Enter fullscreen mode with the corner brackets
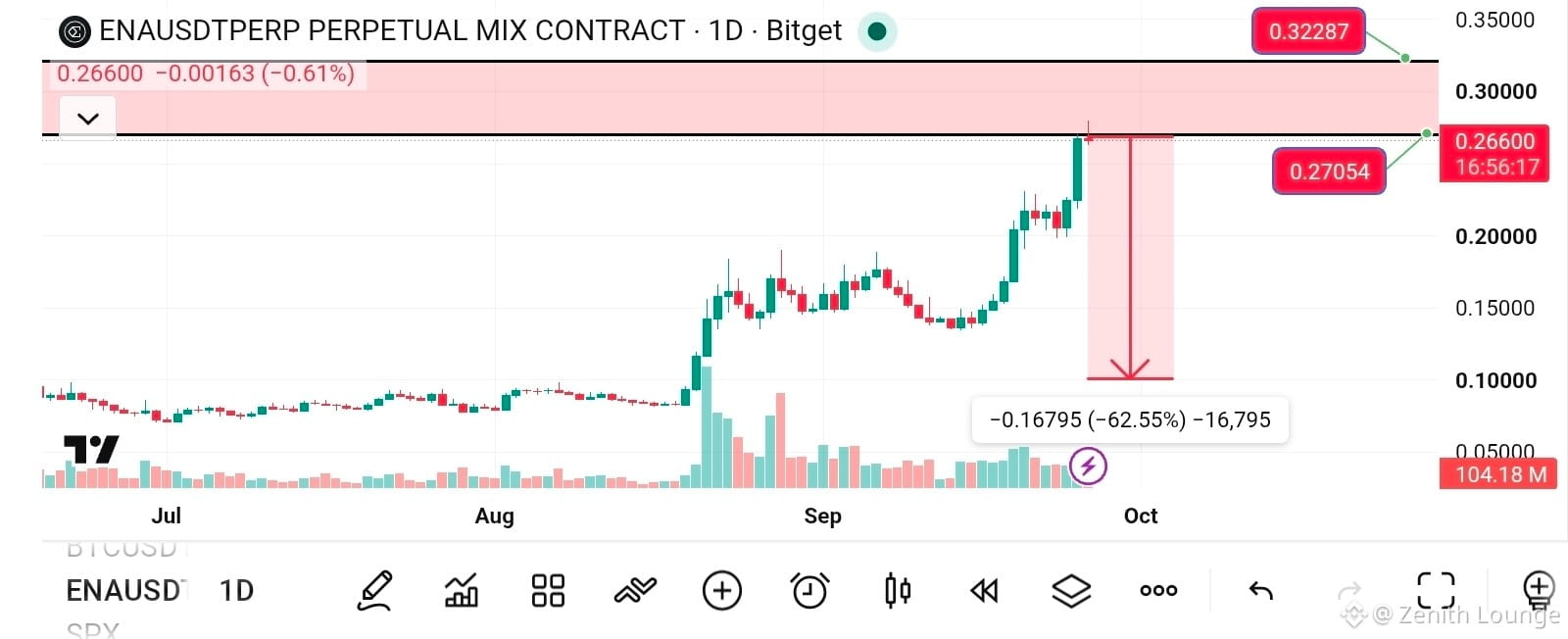This screenshot has height=639, width=1568. (1437, 591)
